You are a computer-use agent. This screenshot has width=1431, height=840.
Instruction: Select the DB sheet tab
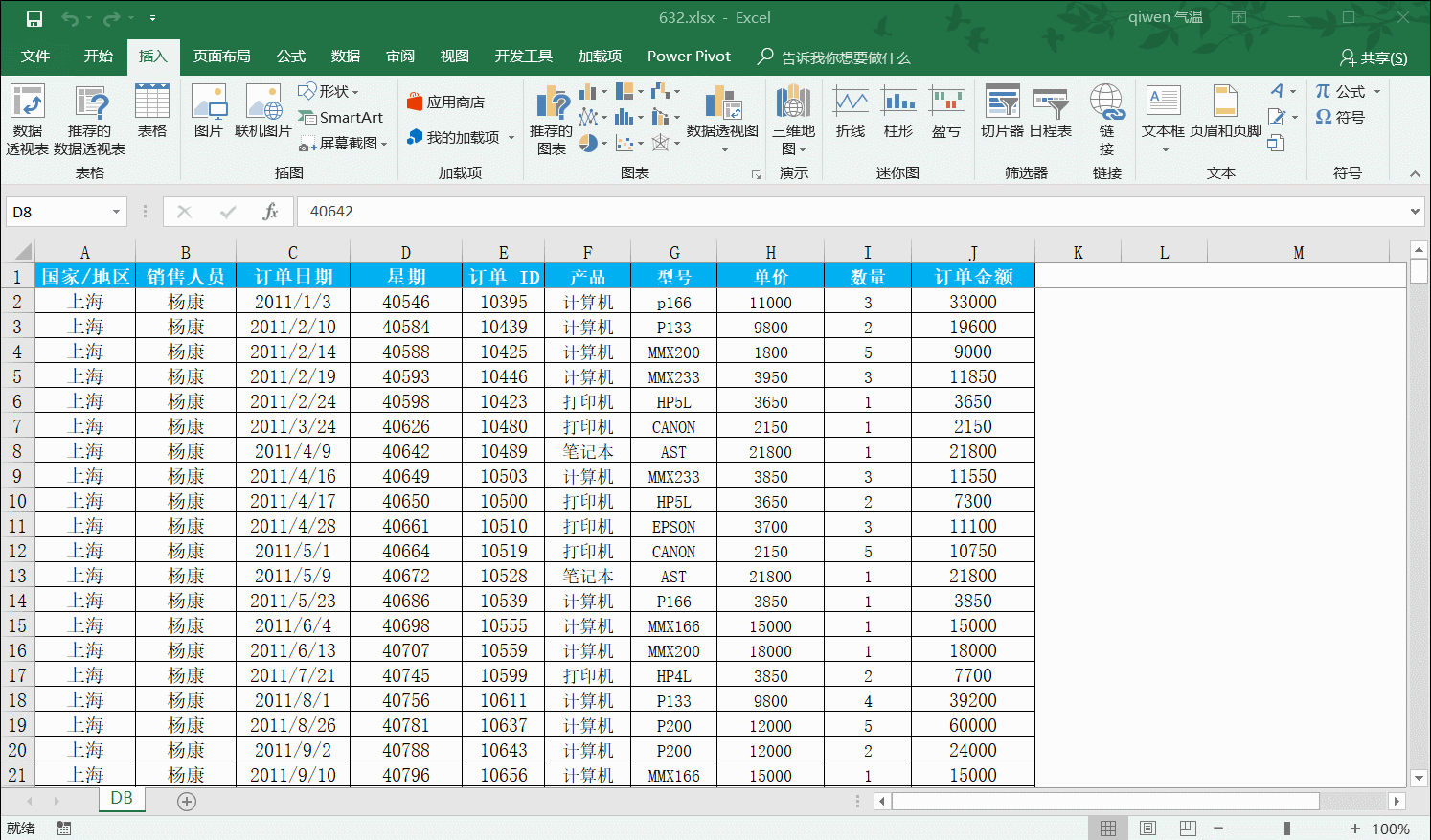pyautogui.click(x=122, y=799)
